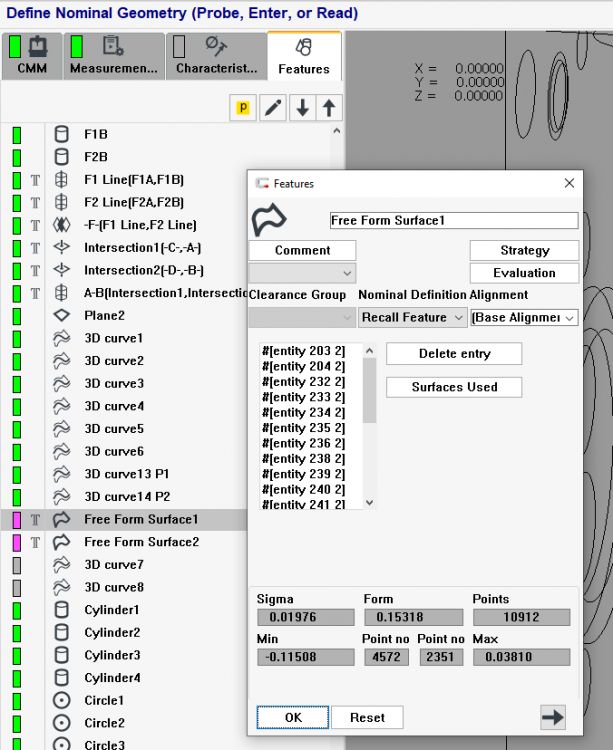
Task: Switch to the CMM tab
Action: point(31,56)
